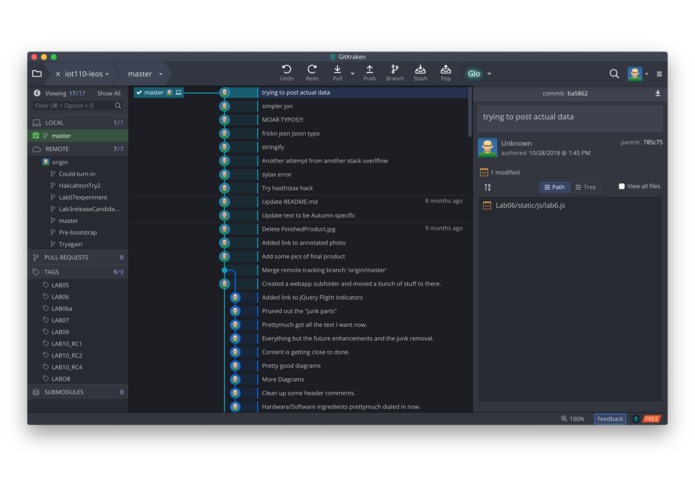Select the Lab07experiment remote branch
Image resolution: width=695 pixels, height=494 pixels.
click(83, 197)
